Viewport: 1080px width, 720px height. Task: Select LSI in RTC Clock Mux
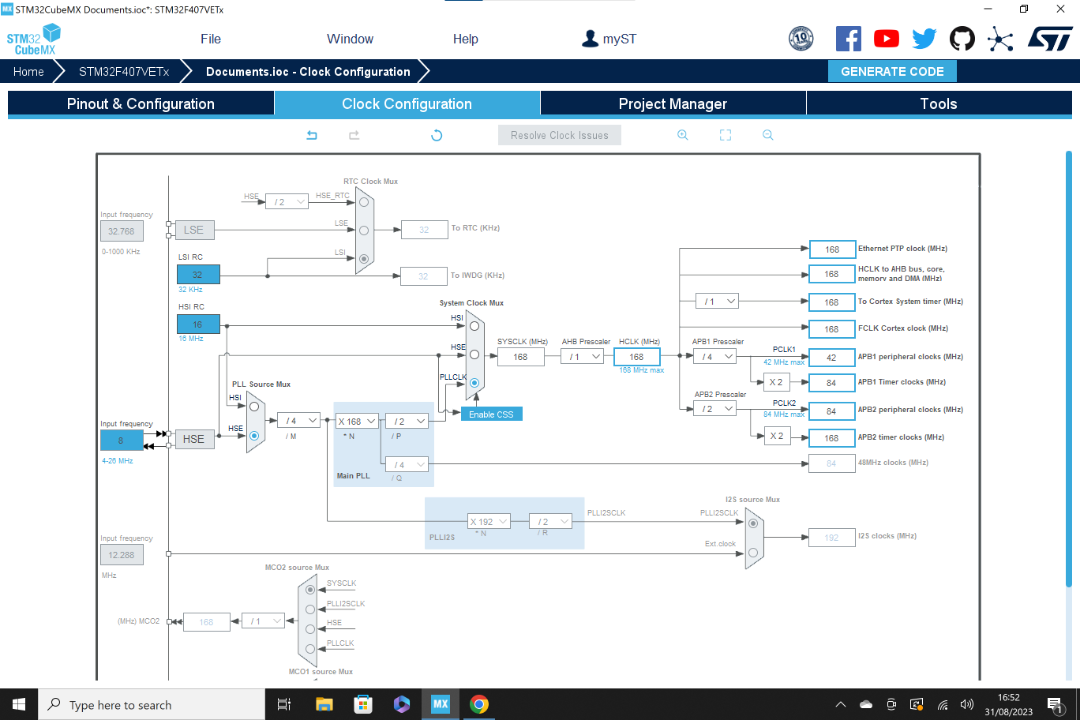[x=364, y=259]
